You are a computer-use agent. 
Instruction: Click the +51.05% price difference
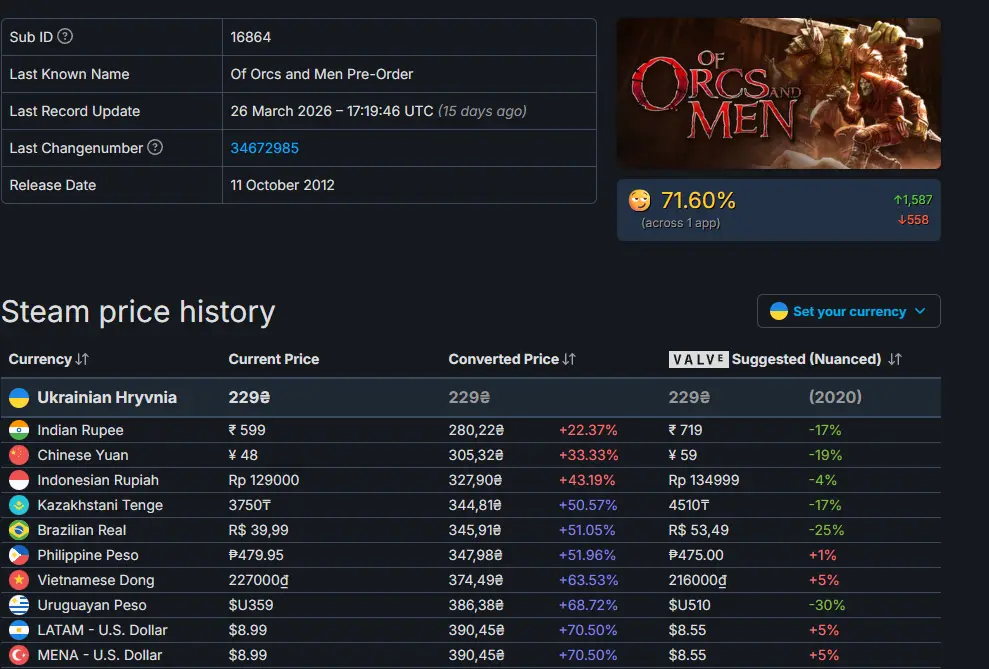[587, 530]
